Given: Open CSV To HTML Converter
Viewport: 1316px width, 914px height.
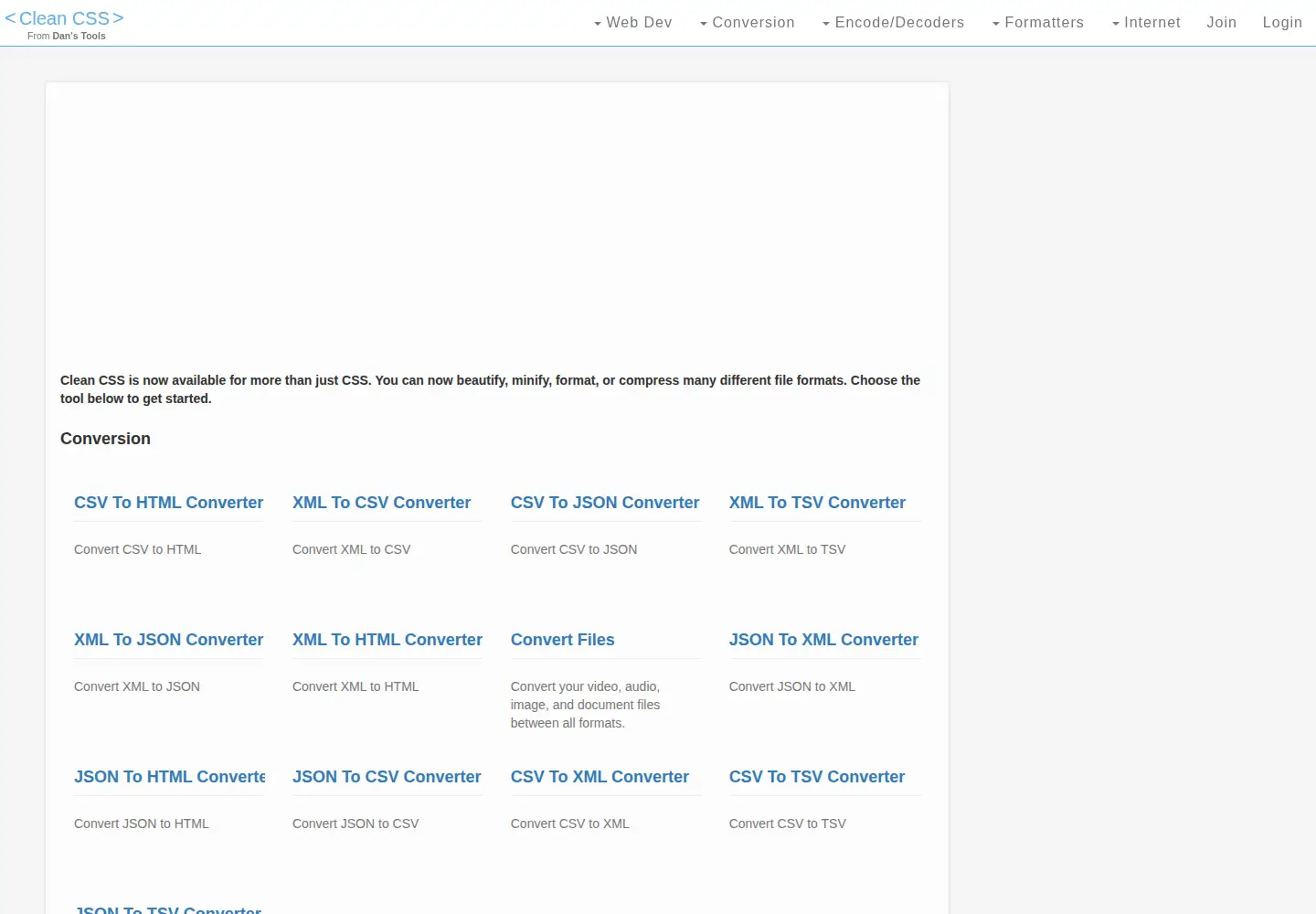Looking at the screenshot, I should point(168,503).
